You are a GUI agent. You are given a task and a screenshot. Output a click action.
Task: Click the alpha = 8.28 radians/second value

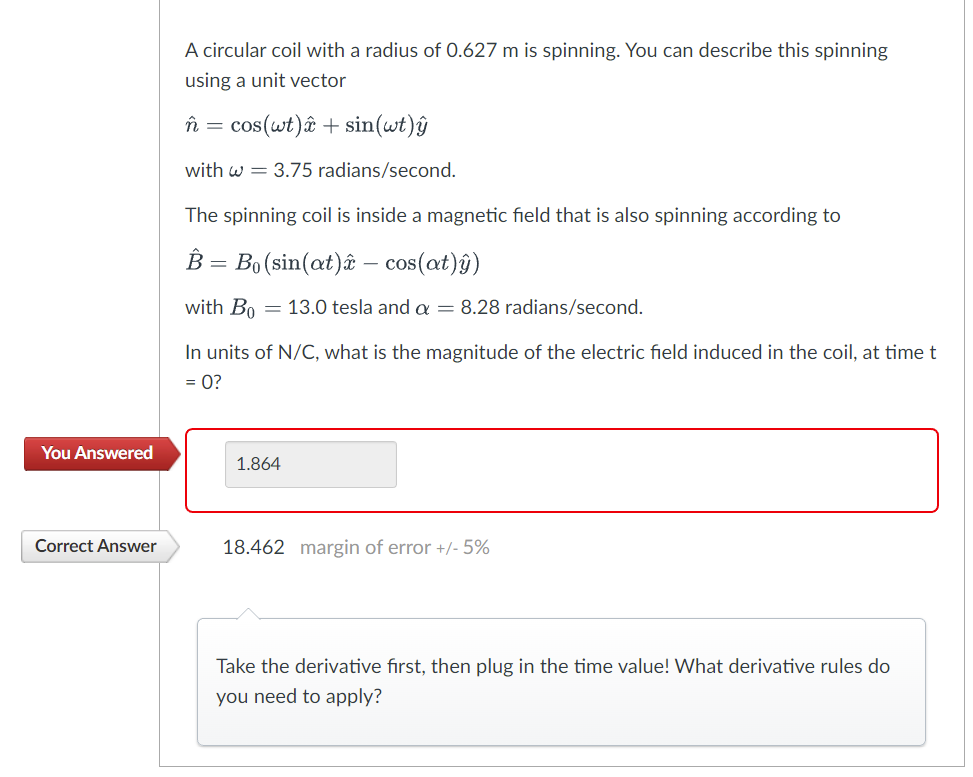click(x=530, y=307)
